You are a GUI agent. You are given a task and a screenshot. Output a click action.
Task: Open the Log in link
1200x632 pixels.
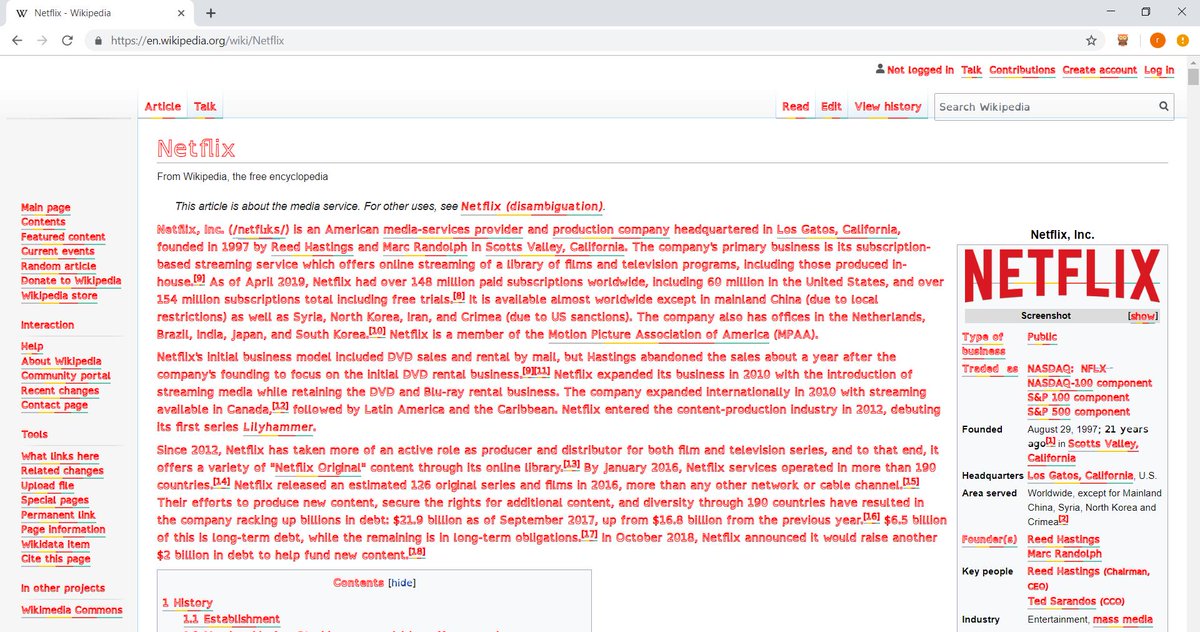[1159, 70]
